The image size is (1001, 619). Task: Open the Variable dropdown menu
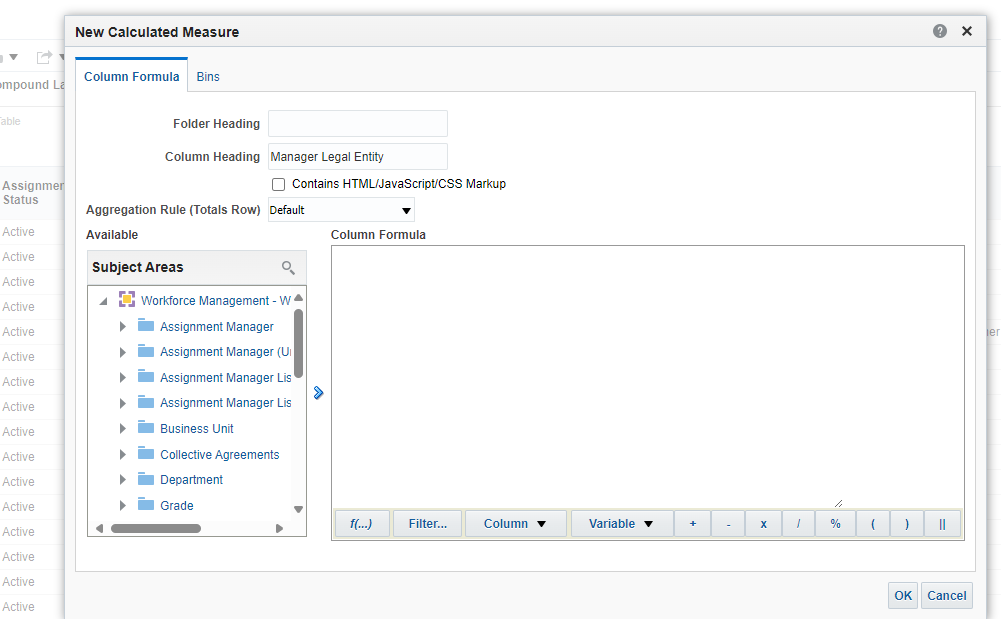point(621,523)
